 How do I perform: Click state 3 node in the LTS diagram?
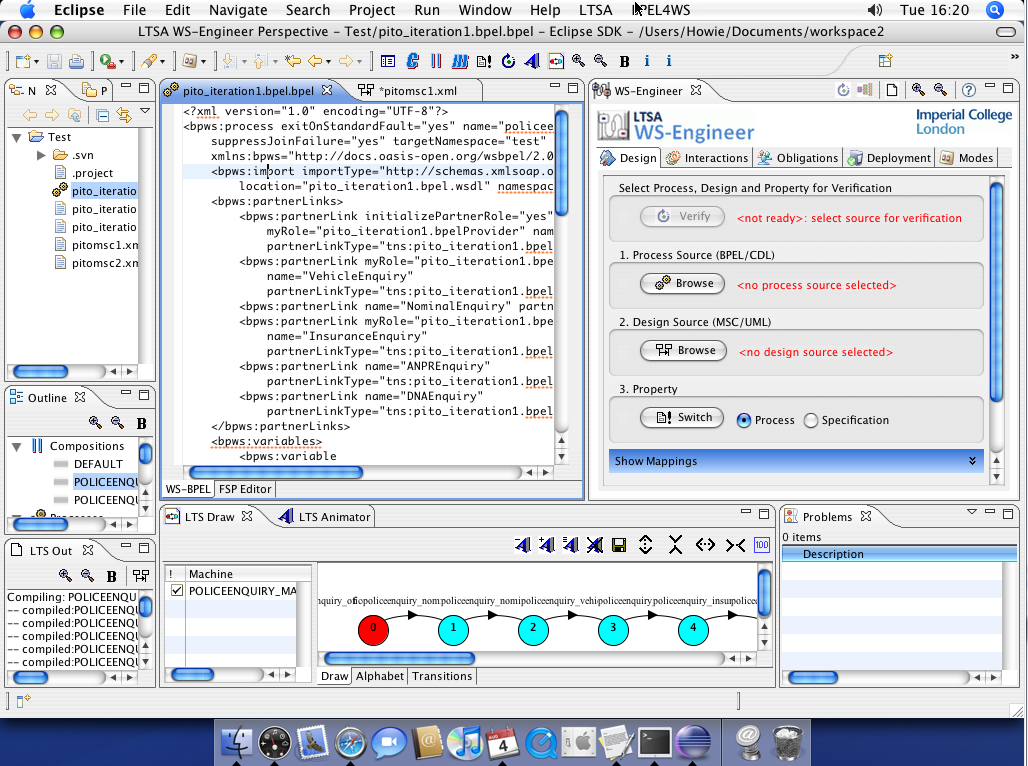613,630
